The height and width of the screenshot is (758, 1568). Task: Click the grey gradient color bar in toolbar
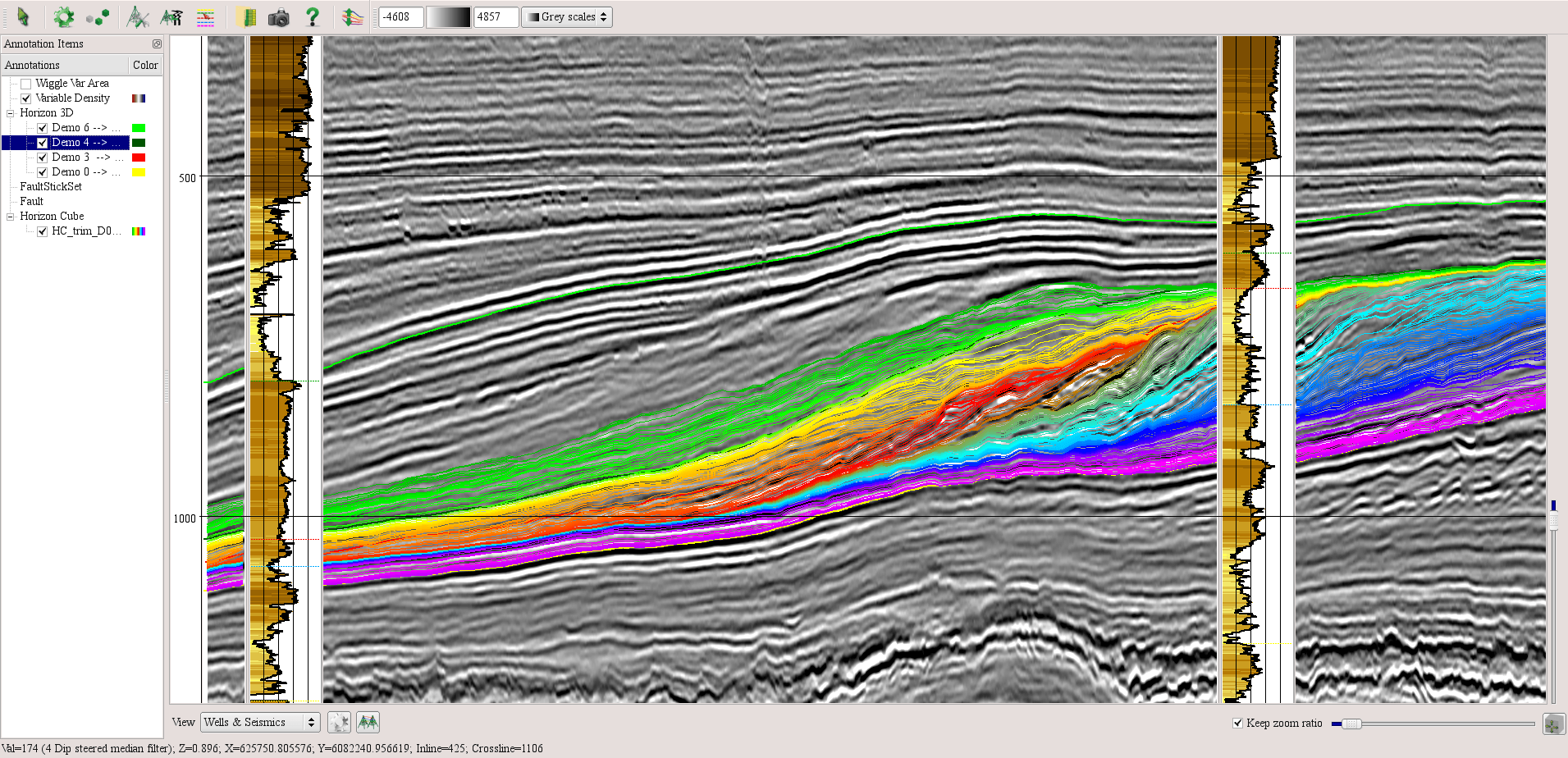449,17
